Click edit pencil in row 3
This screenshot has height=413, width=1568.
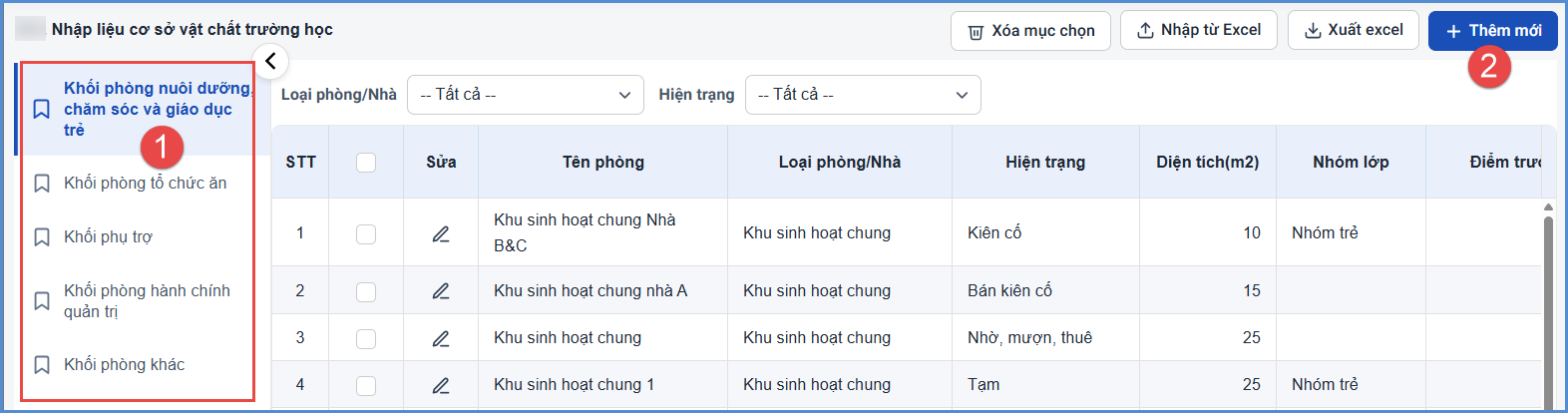click(441, 338)
